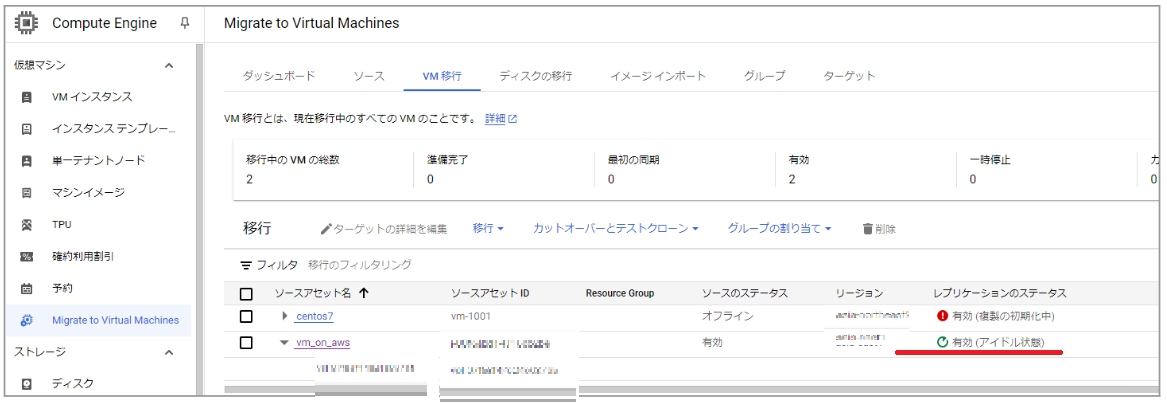
Task: Click the table horizontal scrollbar
Action: pyautogui.click(x=692, y=389)
